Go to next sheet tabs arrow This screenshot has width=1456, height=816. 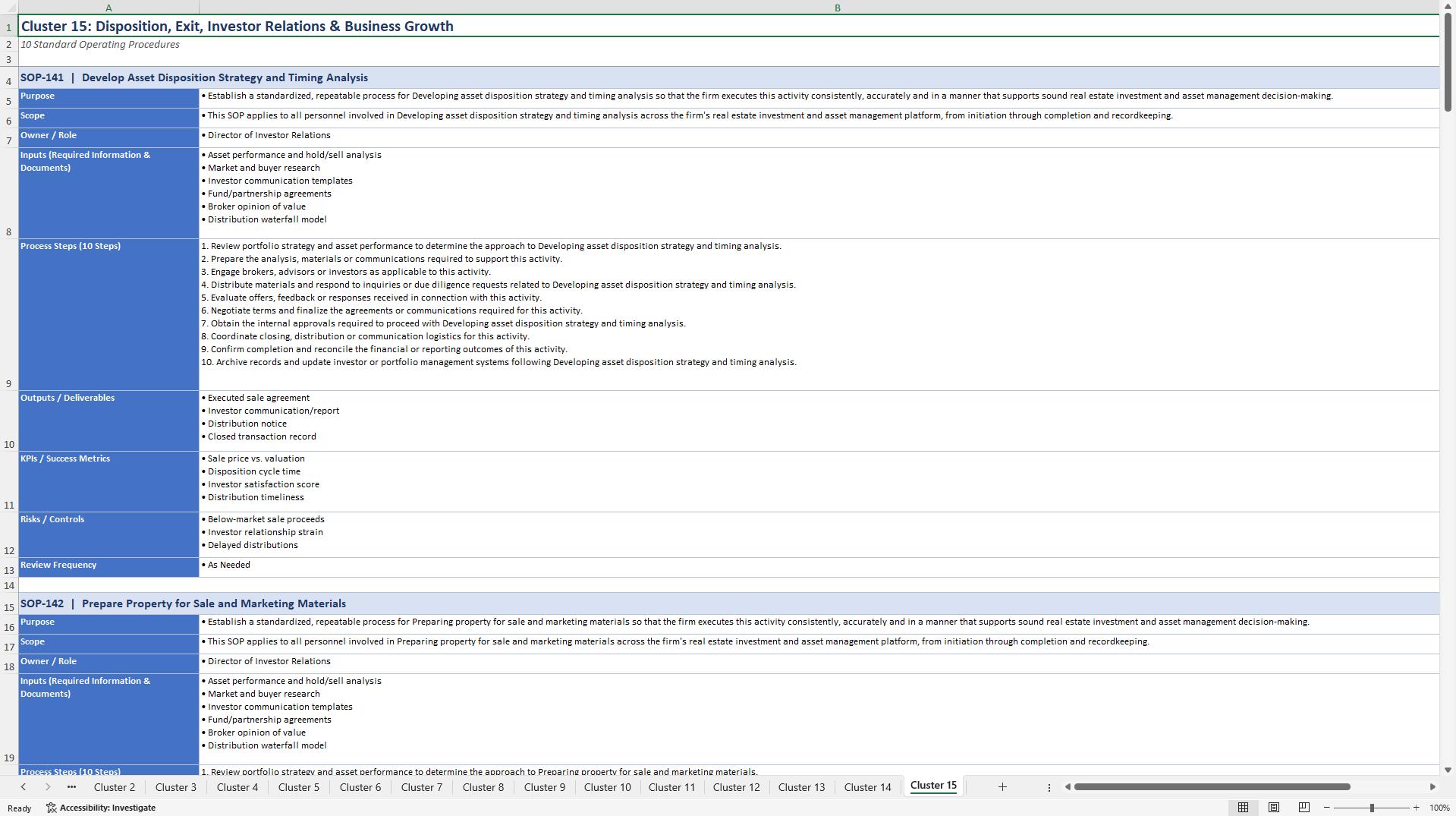pyautogui.click(x=48, y=787)
